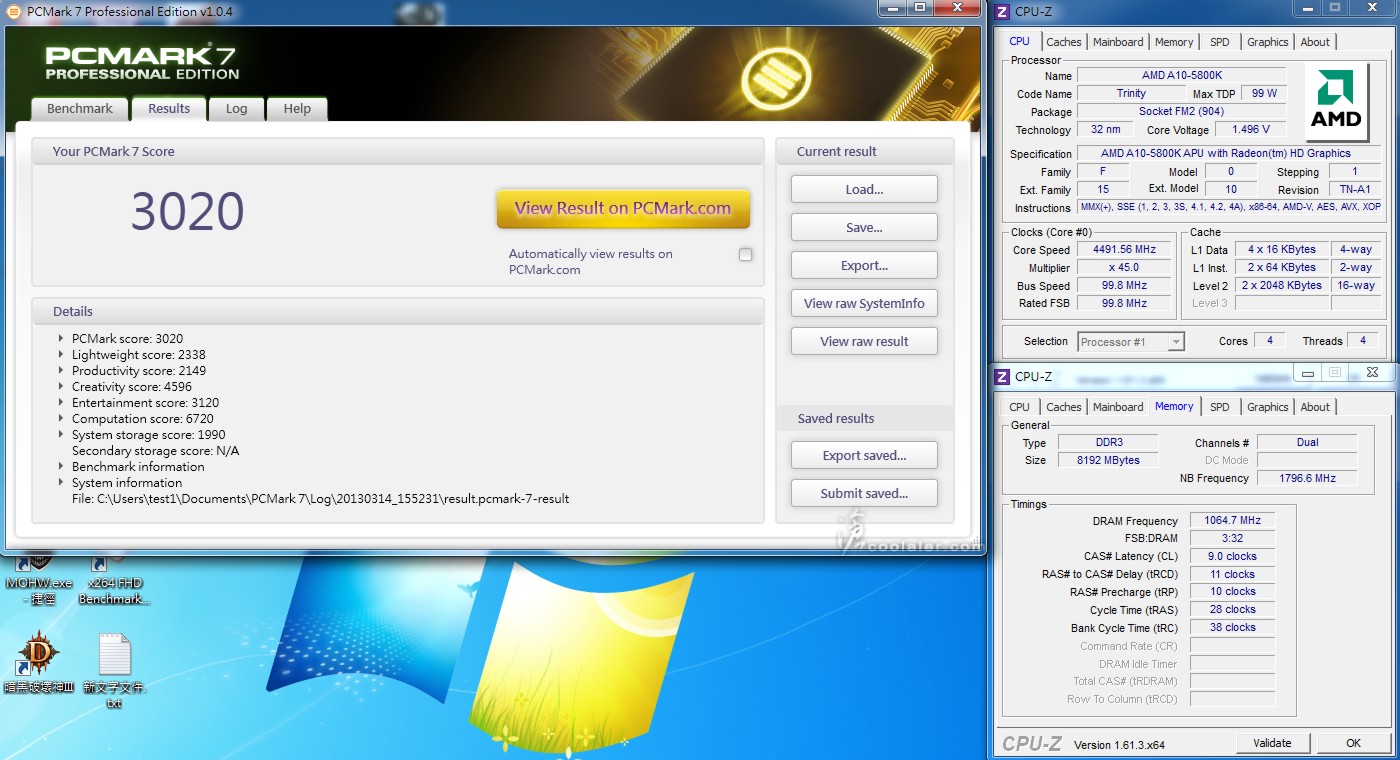
Task: Click the OK button in CPU-Z
Action: point(1353,743)
